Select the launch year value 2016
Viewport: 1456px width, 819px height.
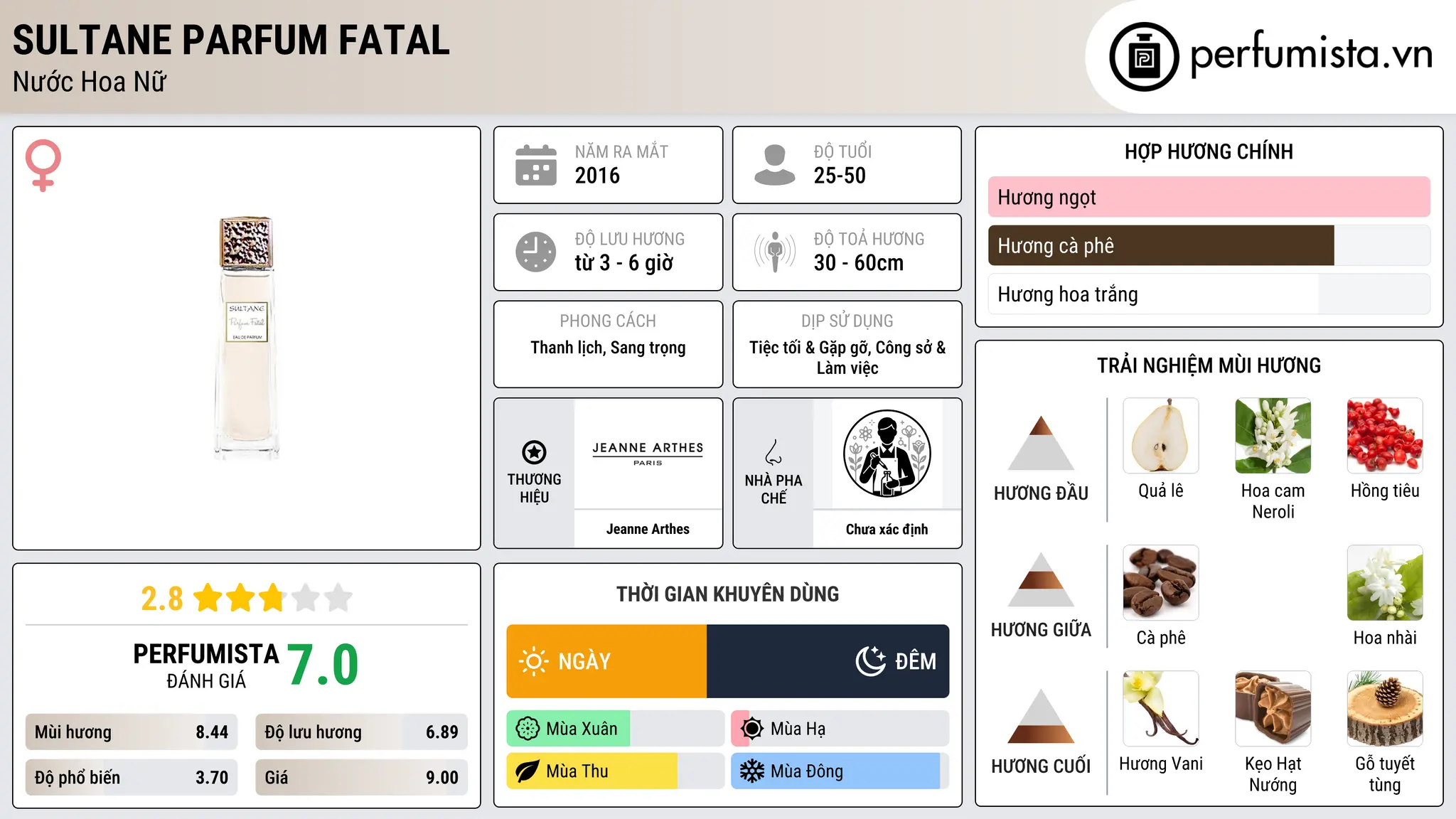[597, 176]
